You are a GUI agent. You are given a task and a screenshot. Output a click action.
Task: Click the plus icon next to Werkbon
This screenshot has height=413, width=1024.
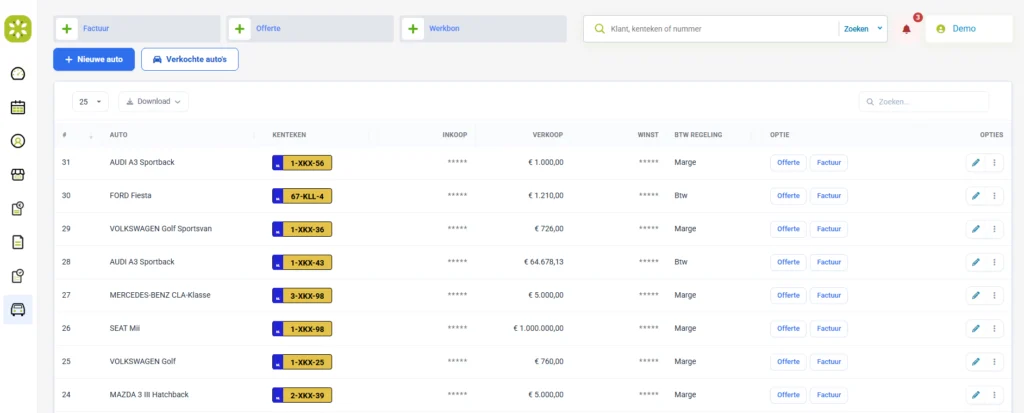click(x=413, y=29)
